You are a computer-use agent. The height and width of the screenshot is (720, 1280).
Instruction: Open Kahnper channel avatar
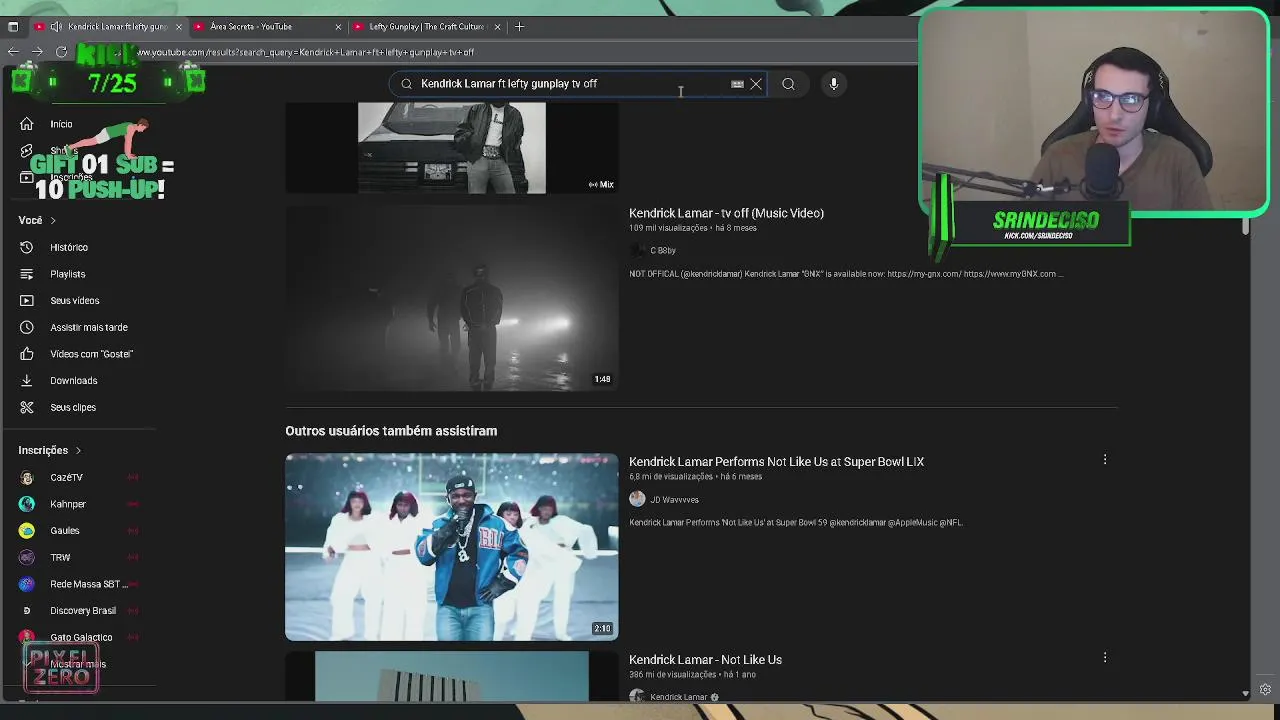27,504
